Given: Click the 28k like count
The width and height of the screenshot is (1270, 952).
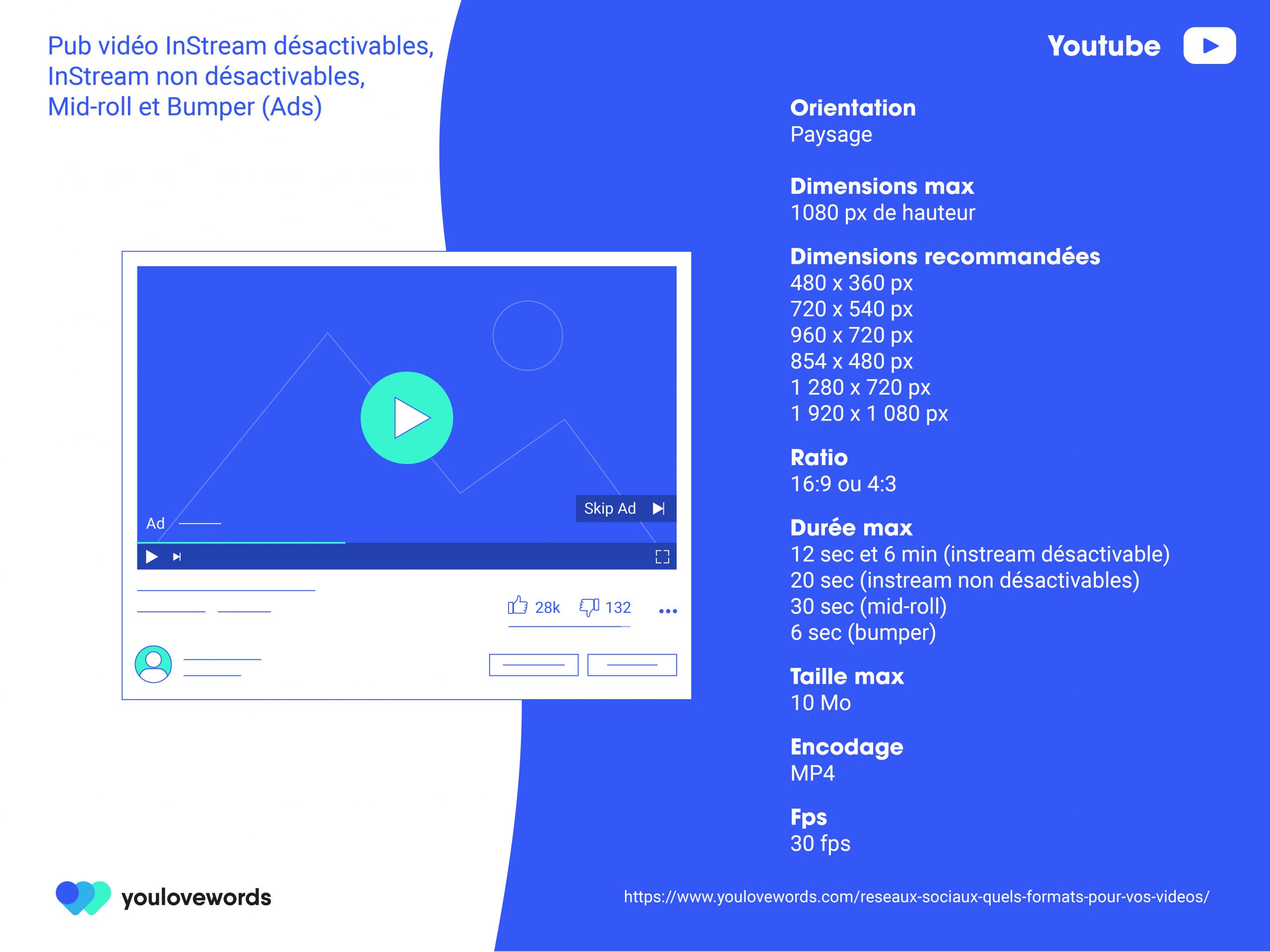Looking at the screenshot, I should [547, 607].
